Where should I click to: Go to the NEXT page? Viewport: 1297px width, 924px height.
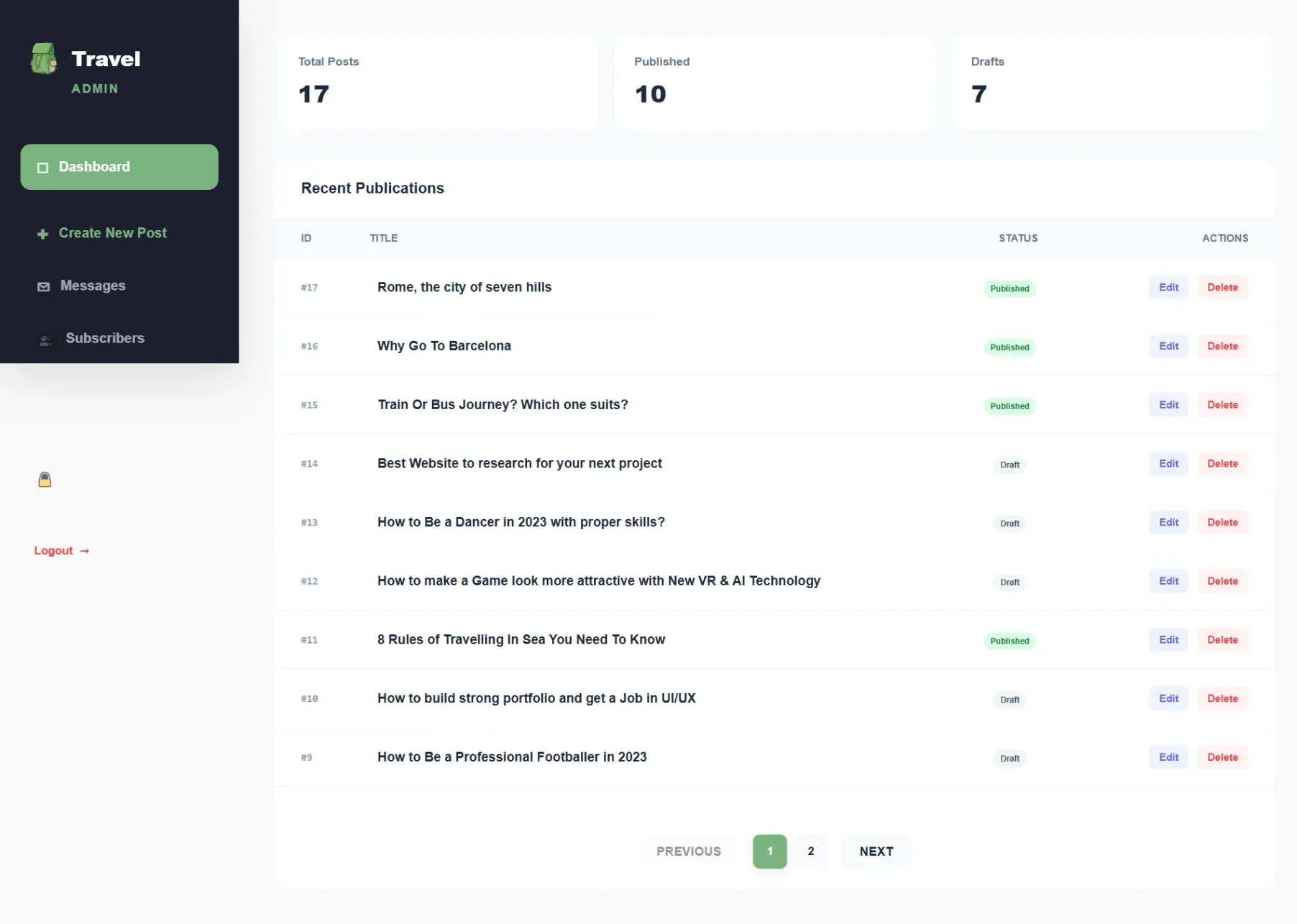pyautogui.click(x=876, y=851)
